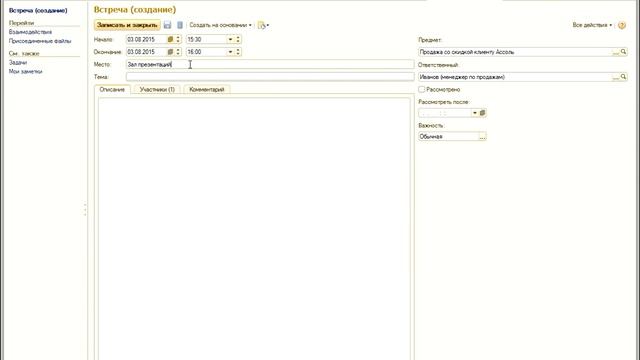Screen dimensions: 640x360
Task: Click ellipsis select button in Предмет field
Action: (616, 52)
